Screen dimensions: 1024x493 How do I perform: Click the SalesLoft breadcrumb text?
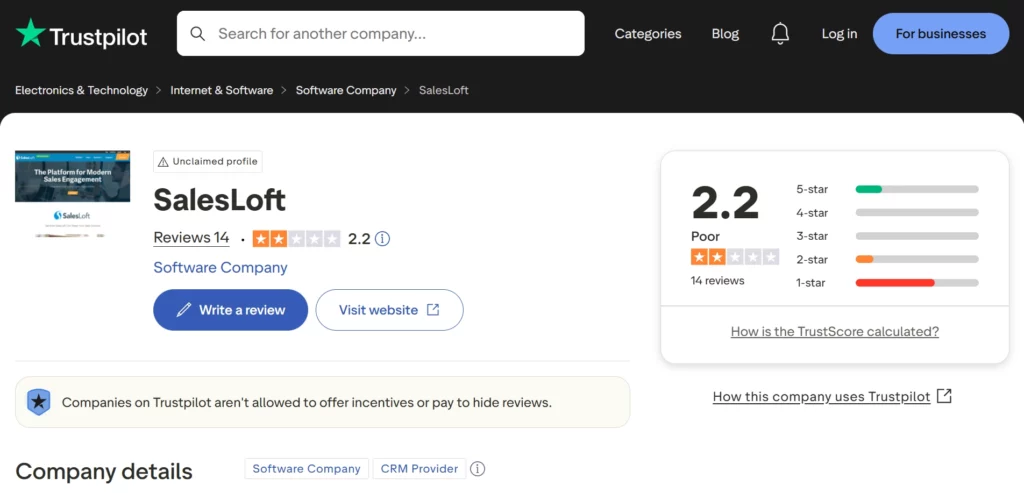pos(444,90)
